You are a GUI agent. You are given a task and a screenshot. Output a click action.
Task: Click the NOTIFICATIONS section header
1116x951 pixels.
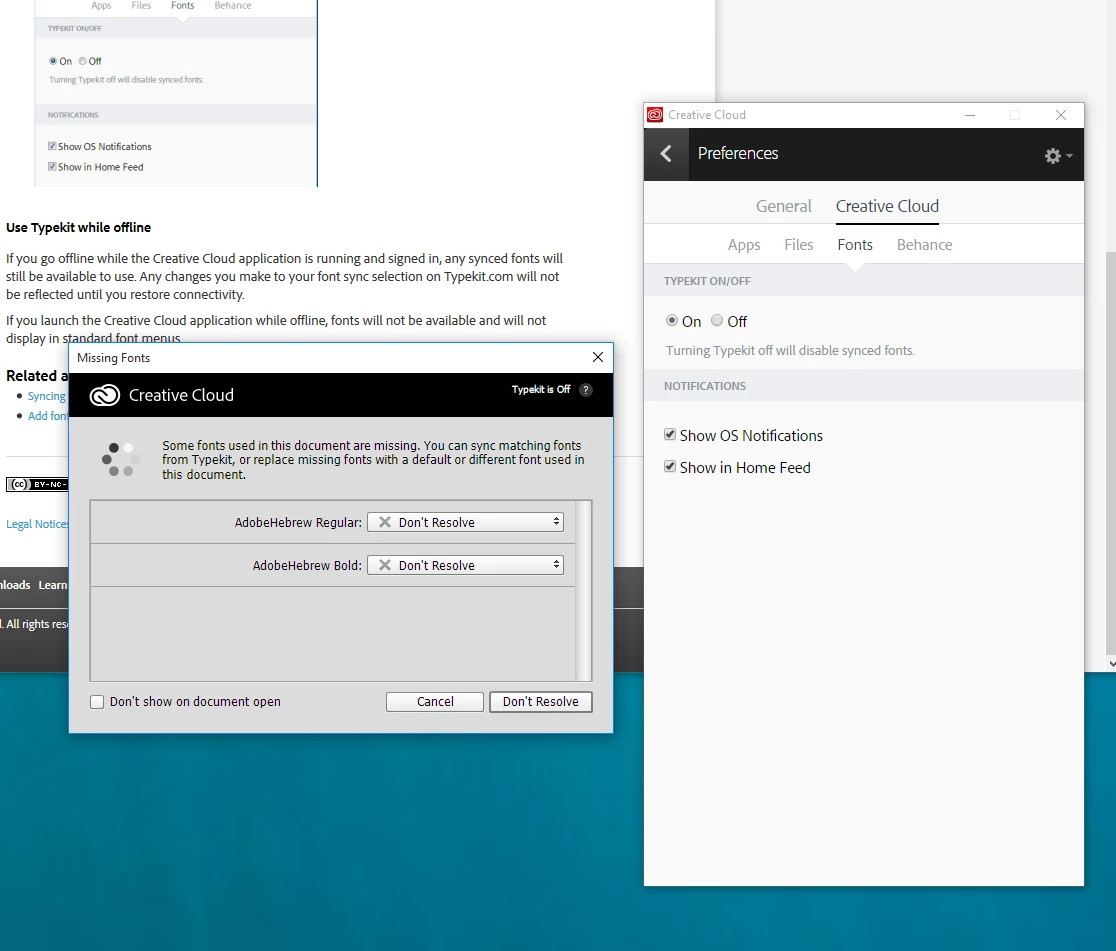[x=705, y=386]
